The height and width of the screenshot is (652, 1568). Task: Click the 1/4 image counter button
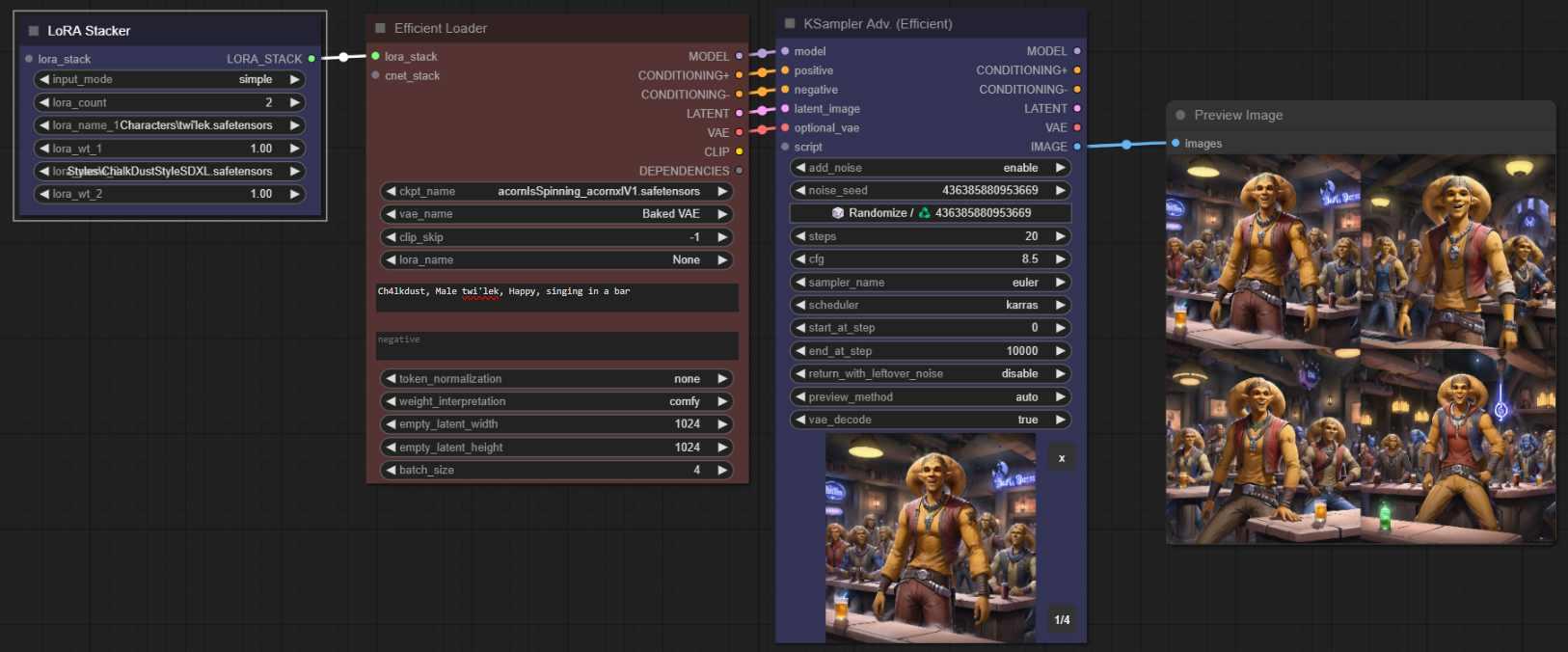[1062, 620]
